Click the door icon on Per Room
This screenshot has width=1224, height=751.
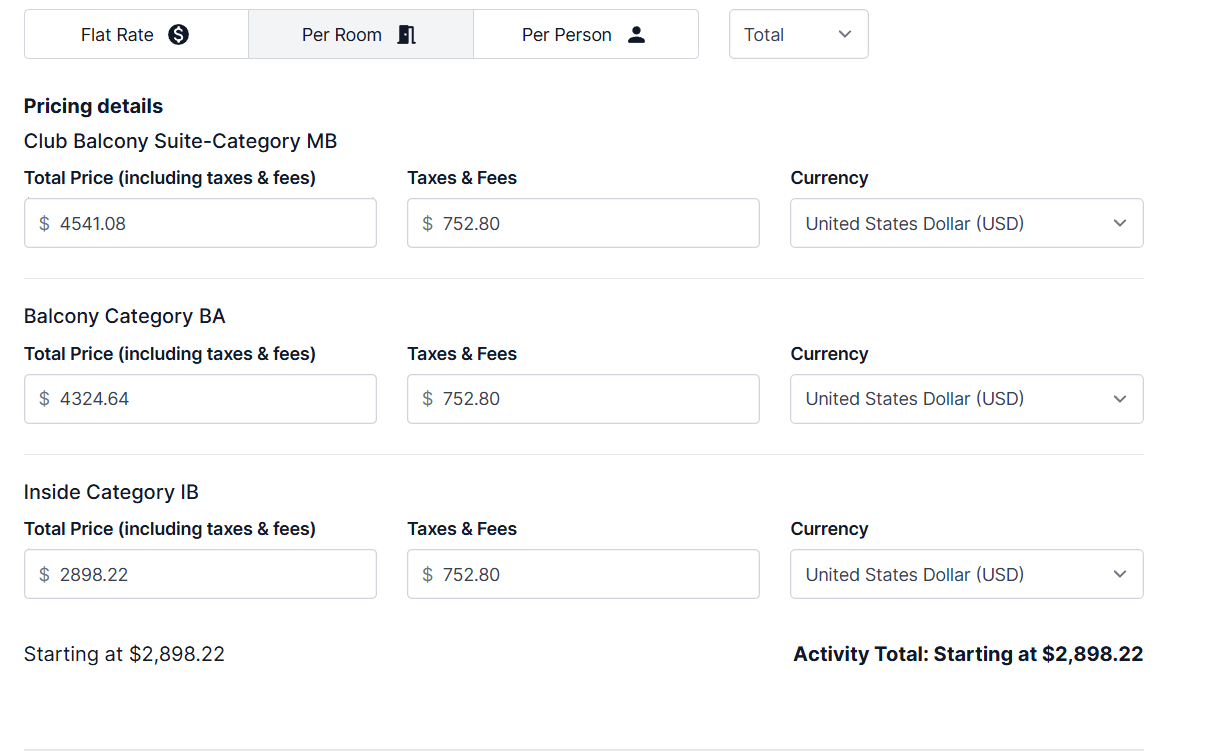click(x=405, y=35)
